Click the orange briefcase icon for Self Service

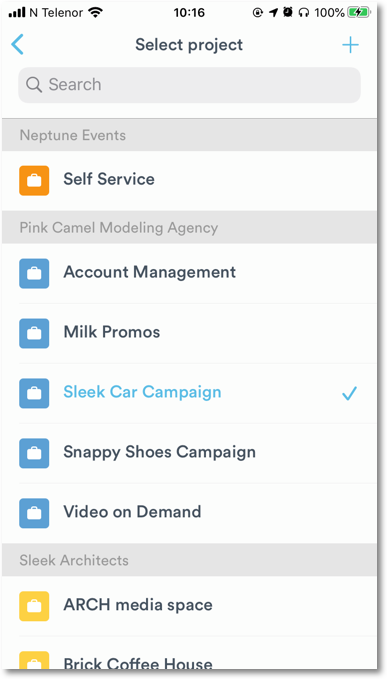pyautogui.click(x=34, y=180)
